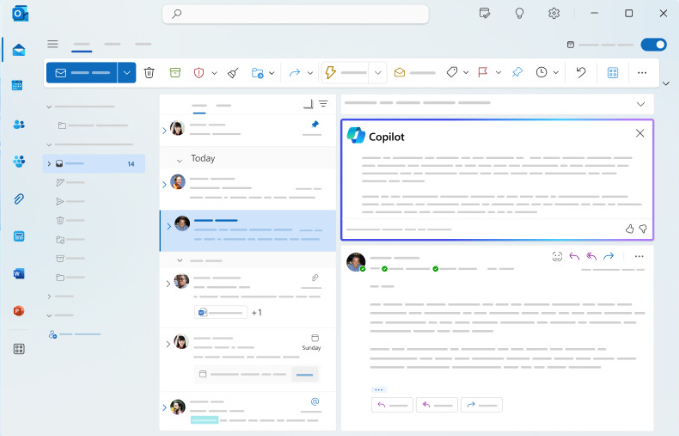Screen dimensions: 679x436
Task: Click the Move to folder icon
Action: [257, 73]
